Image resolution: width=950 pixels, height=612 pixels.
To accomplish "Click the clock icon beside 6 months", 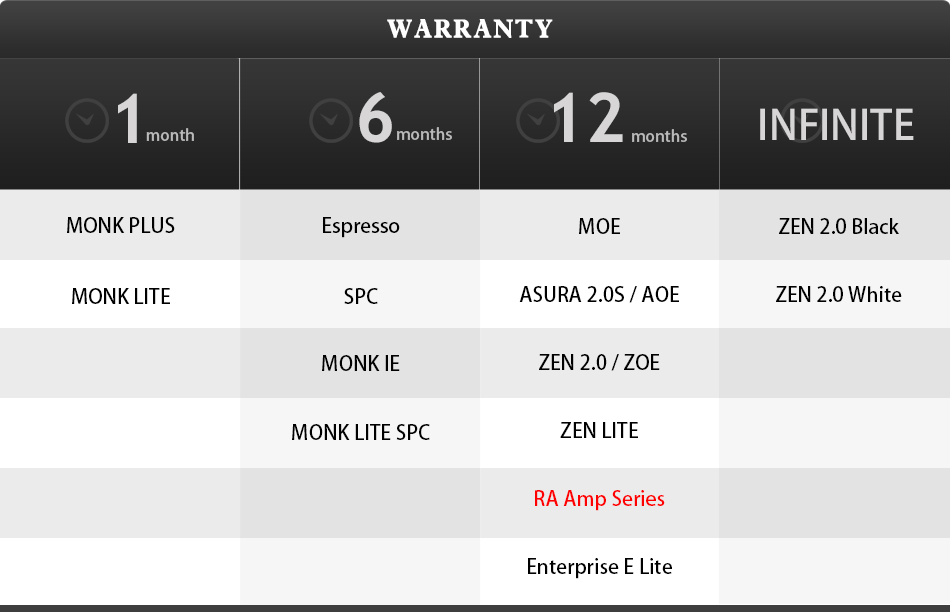I will tap(331, 120).
